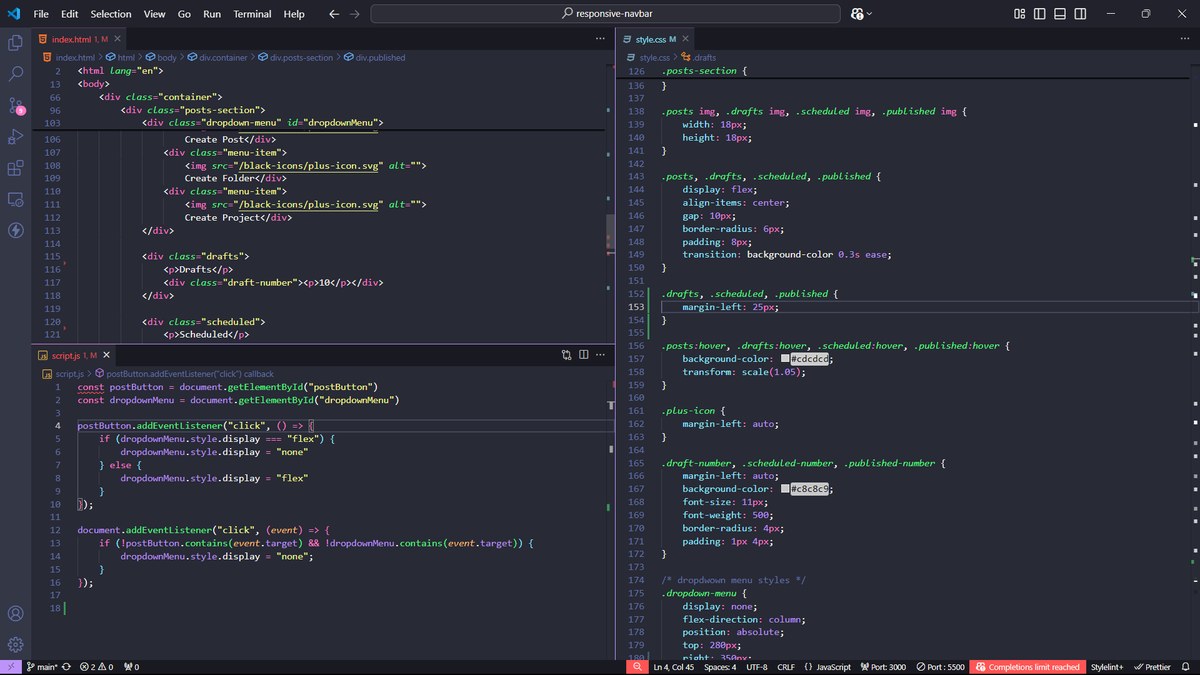Go forward with the right arrow
Viewport: 1200px width, 675px height.
click(354, 14)
